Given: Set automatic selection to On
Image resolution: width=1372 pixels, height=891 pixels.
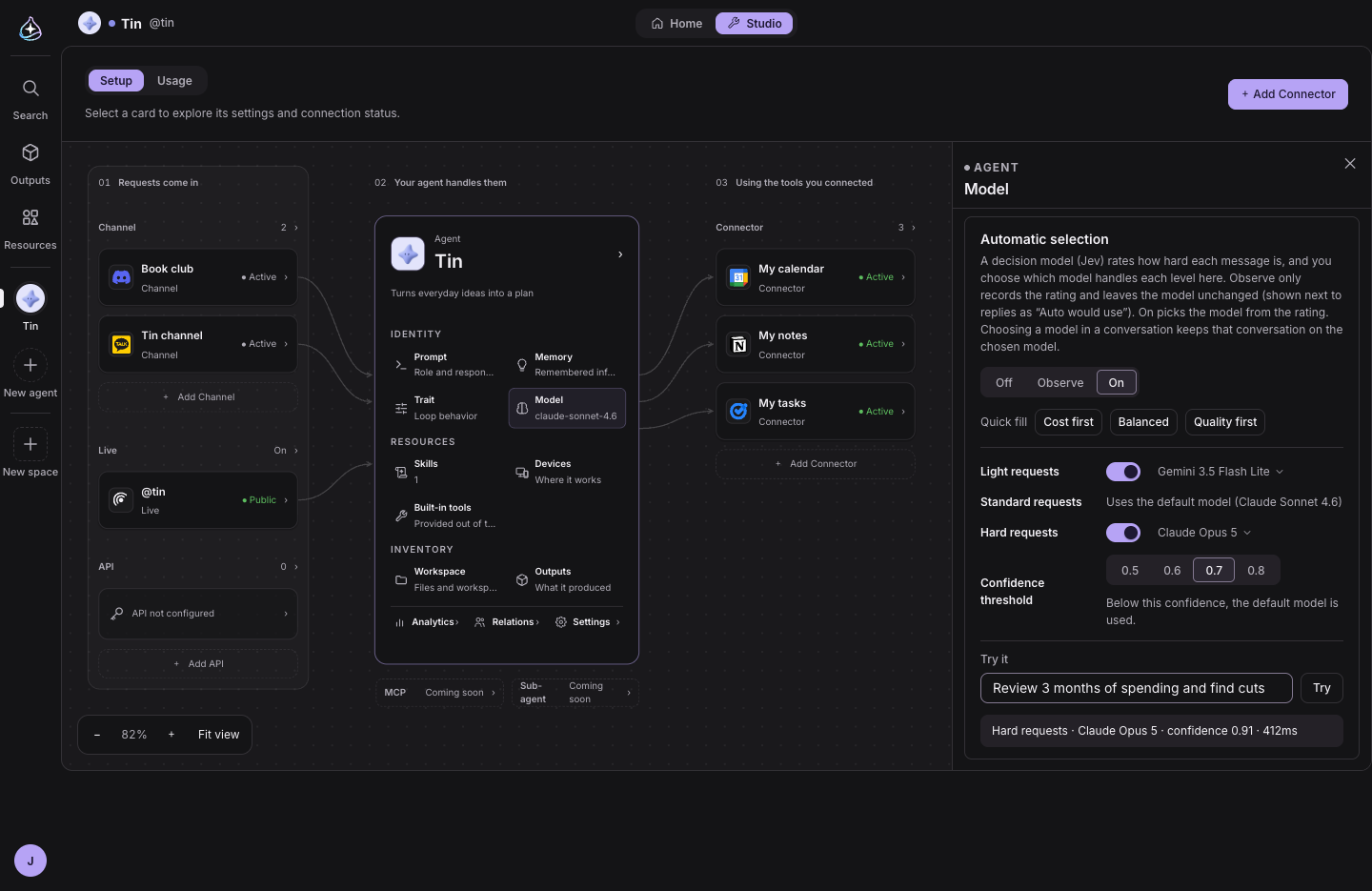Looking at the screenshot, I should [1117, 383].
